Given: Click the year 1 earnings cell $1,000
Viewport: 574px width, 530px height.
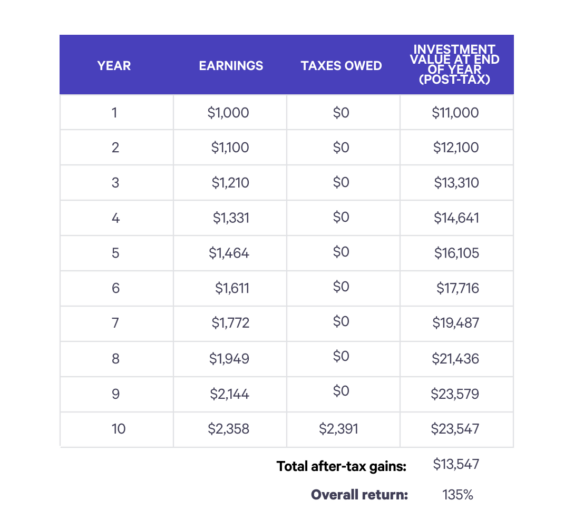Looking at the screenshot, I should click(x=228, y=113).
